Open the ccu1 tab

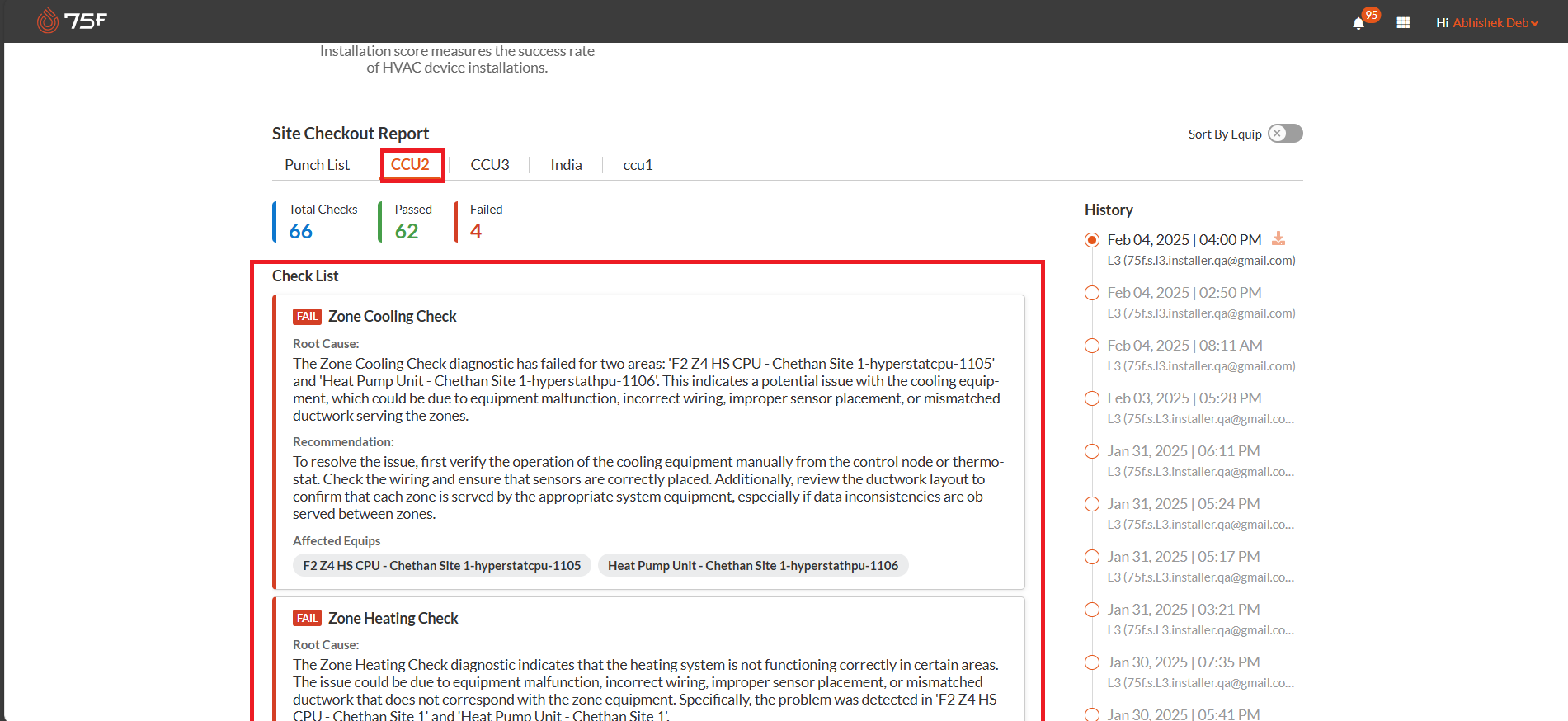pos(638,165)
